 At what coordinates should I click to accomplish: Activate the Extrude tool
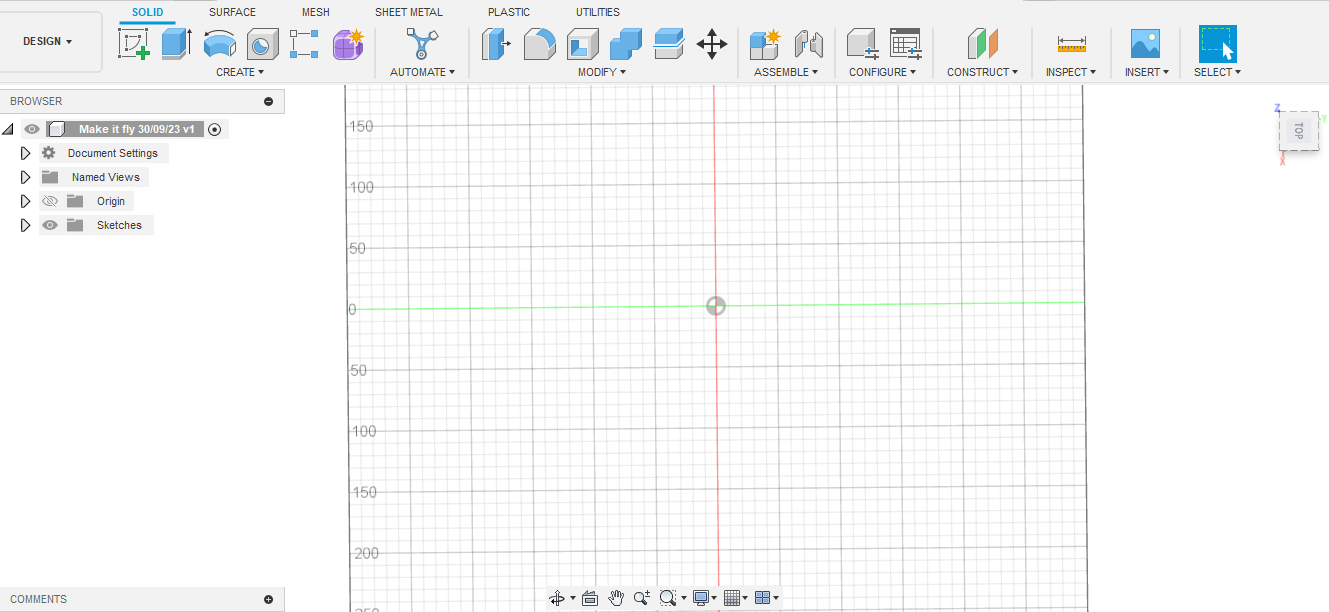(178, 44)
